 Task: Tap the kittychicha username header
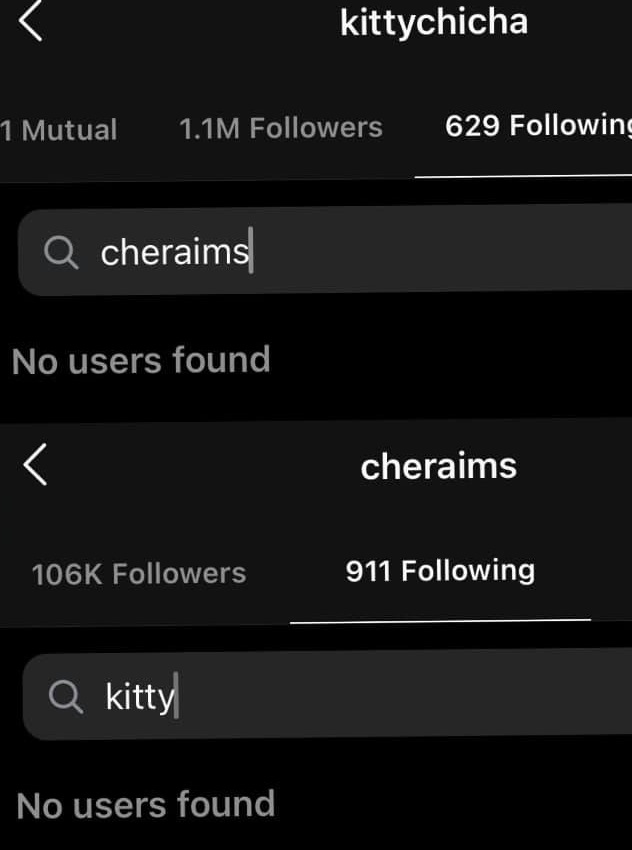click(433, 23)
